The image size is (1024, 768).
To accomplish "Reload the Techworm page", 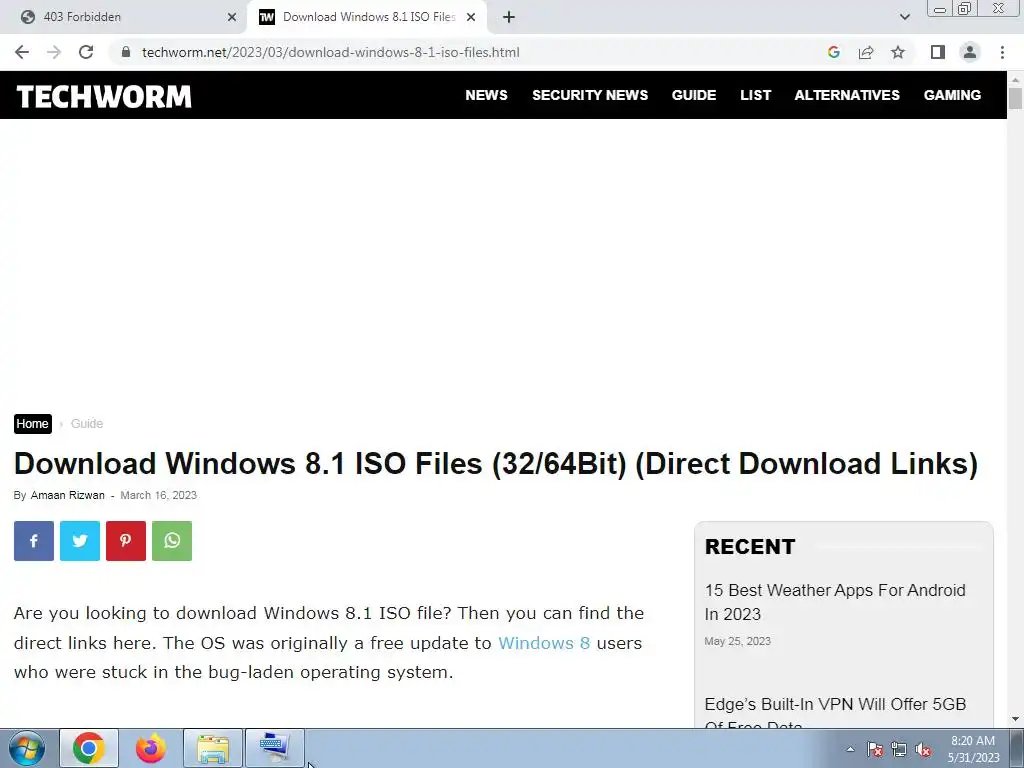I will click(86, 52).
